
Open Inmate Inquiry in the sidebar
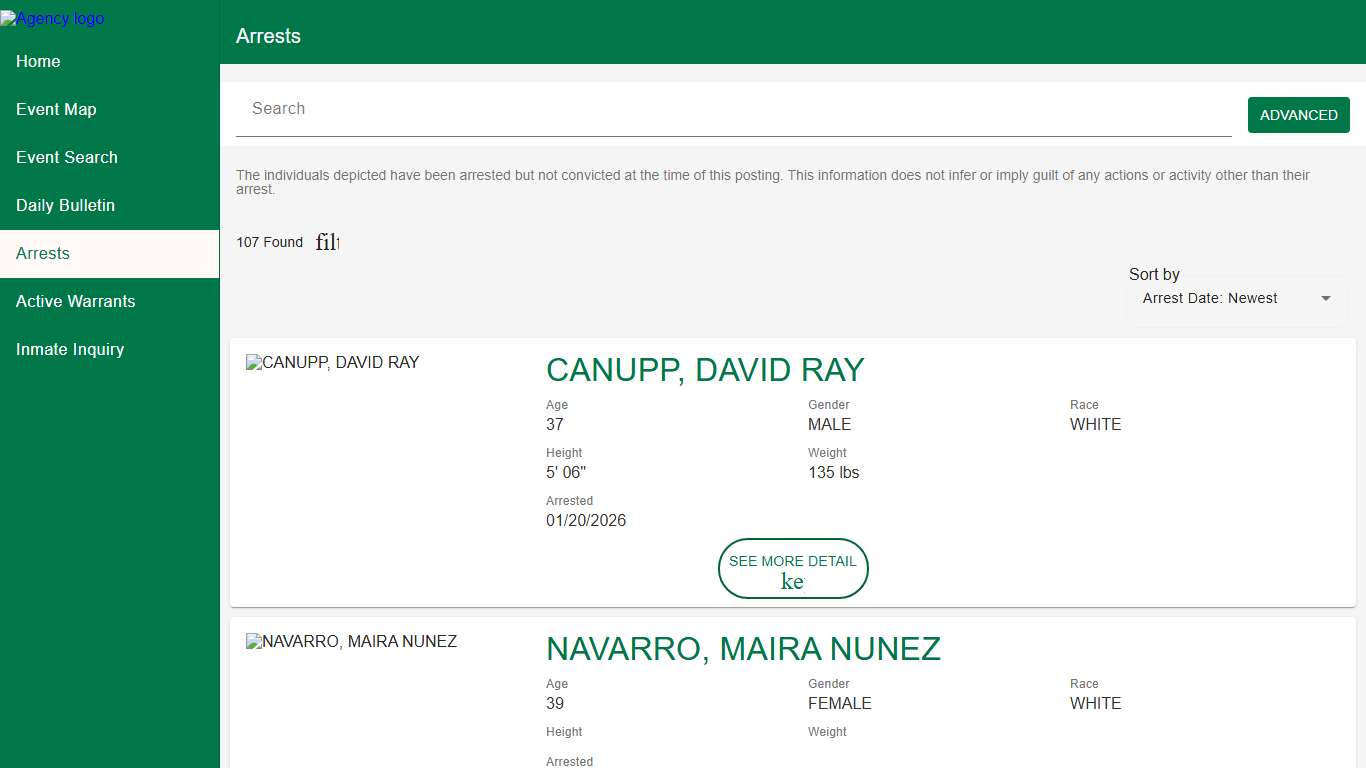70,349
